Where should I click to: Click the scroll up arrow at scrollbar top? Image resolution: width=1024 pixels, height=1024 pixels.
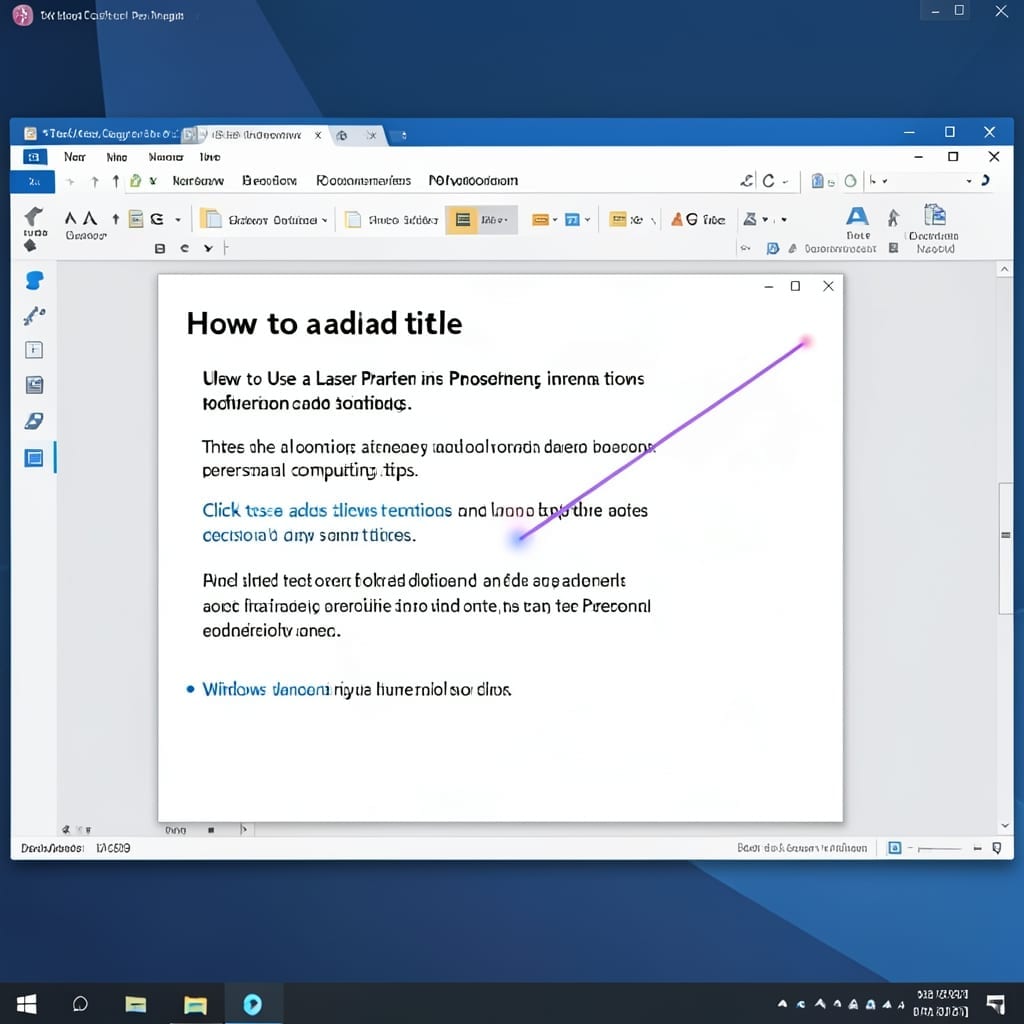pos(1004,269)
